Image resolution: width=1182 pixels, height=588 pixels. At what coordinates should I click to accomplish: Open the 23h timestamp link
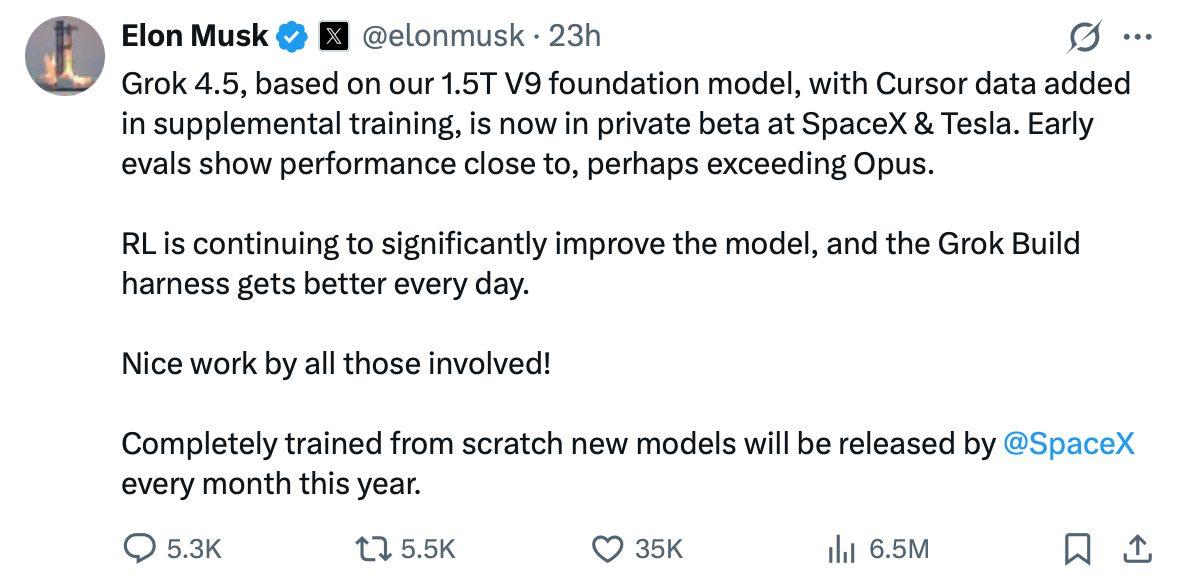click(x=574, y=35)
